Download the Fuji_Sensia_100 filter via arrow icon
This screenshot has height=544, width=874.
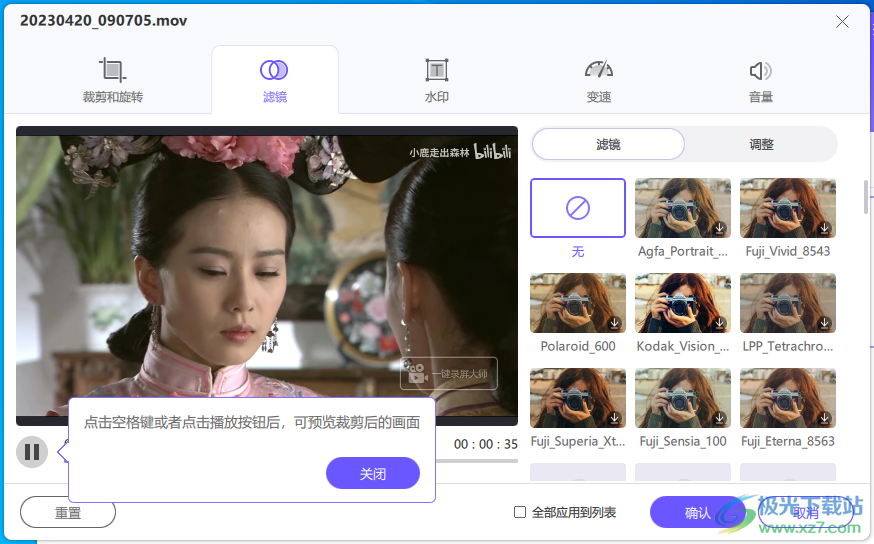tap(720, 417)
